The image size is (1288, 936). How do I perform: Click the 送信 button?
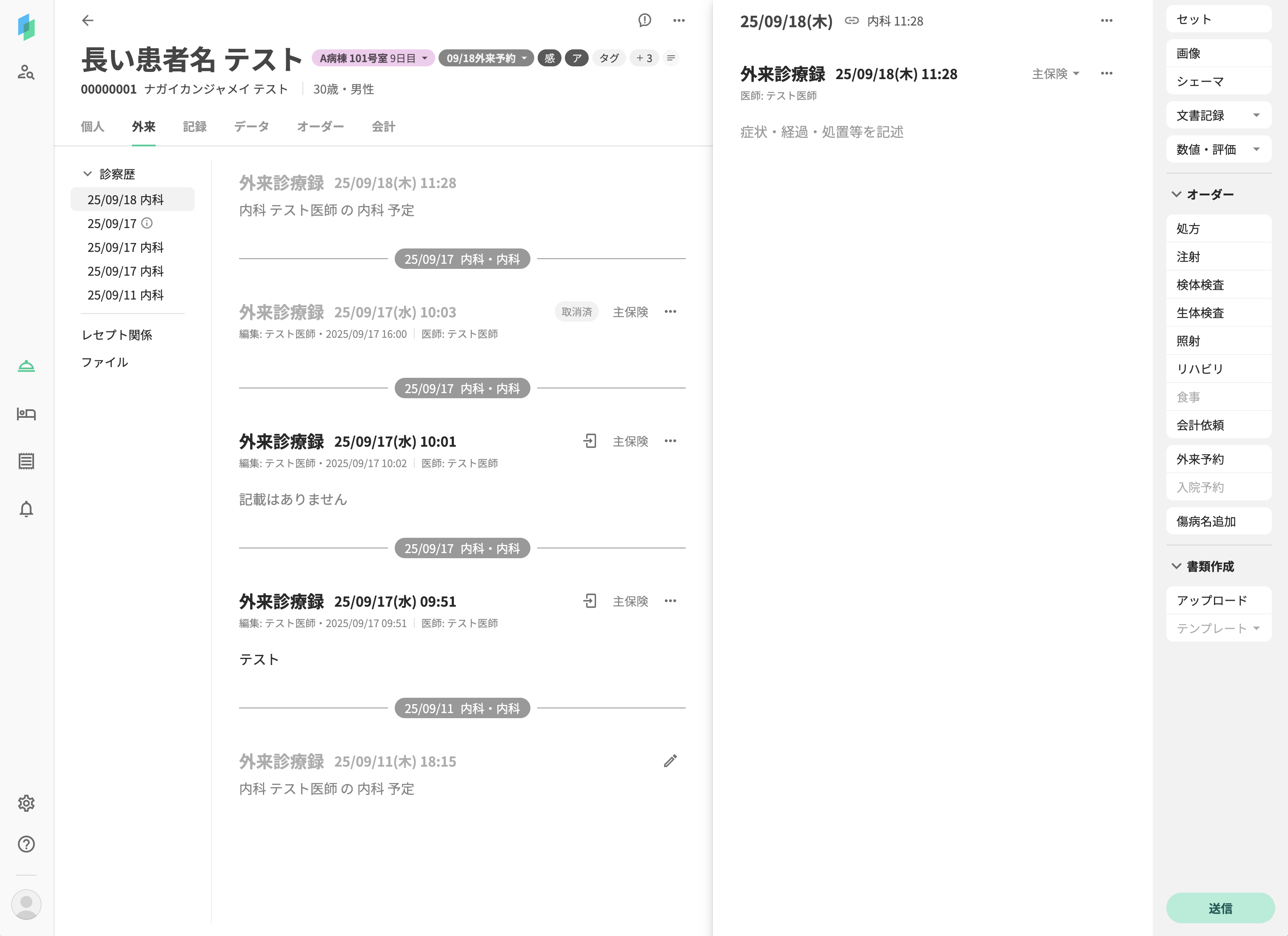tap(1220, 907)
